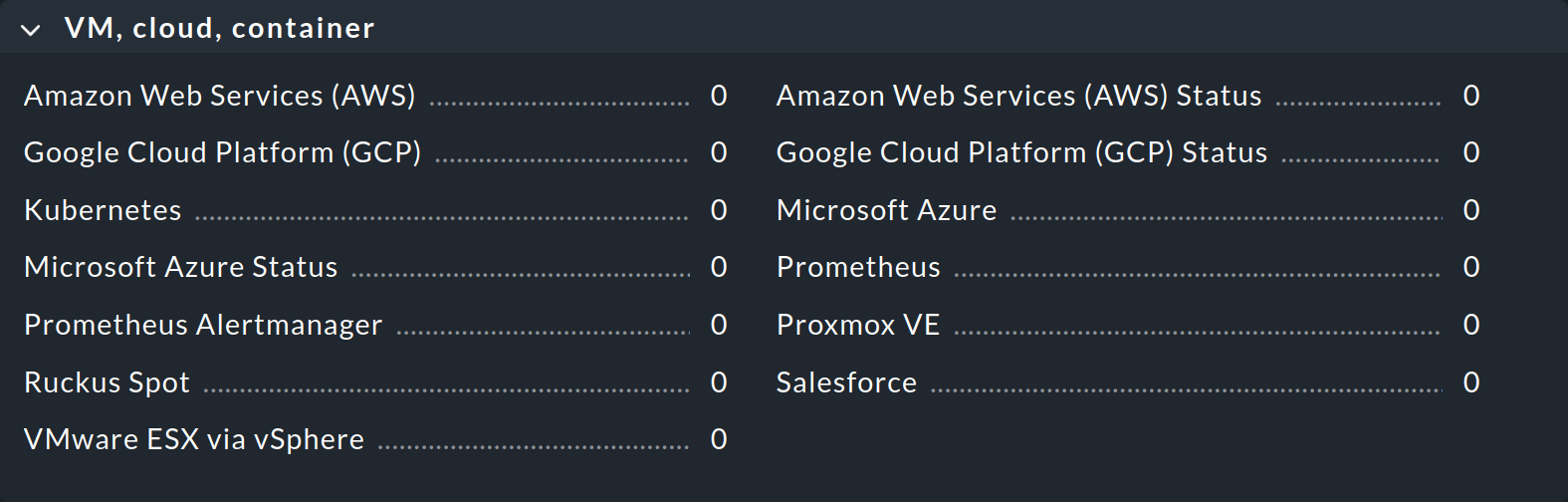Click rule count beside VMware ESX via vSphere
This screenshot has width=1568, height=502.
pos(719,439)
